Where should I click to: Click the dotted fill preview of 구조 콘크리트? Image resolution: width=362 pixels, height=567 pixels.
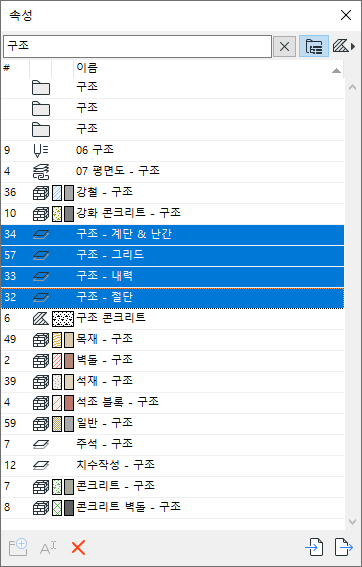click(x=63, y=319)
